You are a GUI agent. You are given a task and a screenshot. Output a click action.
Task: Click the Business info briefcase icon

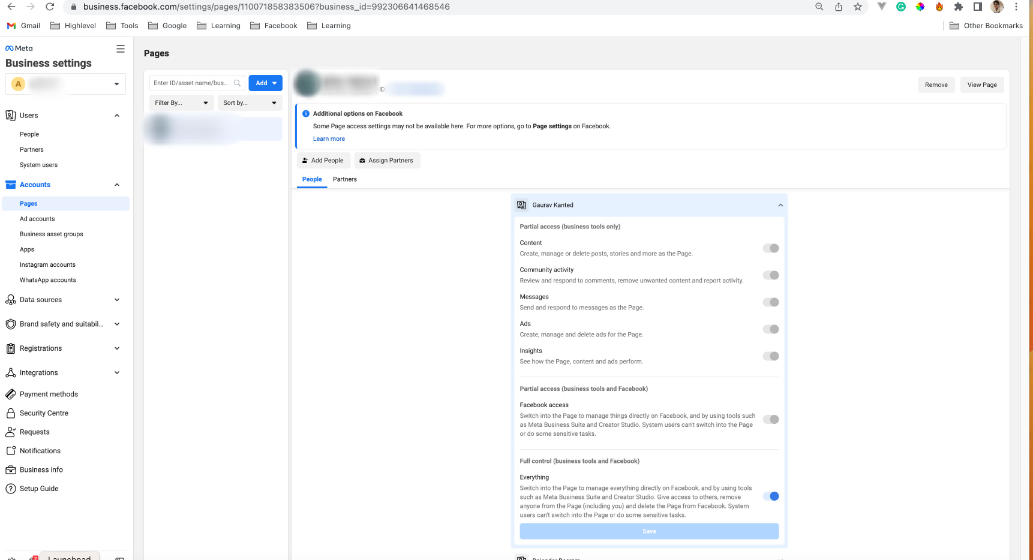11,470
